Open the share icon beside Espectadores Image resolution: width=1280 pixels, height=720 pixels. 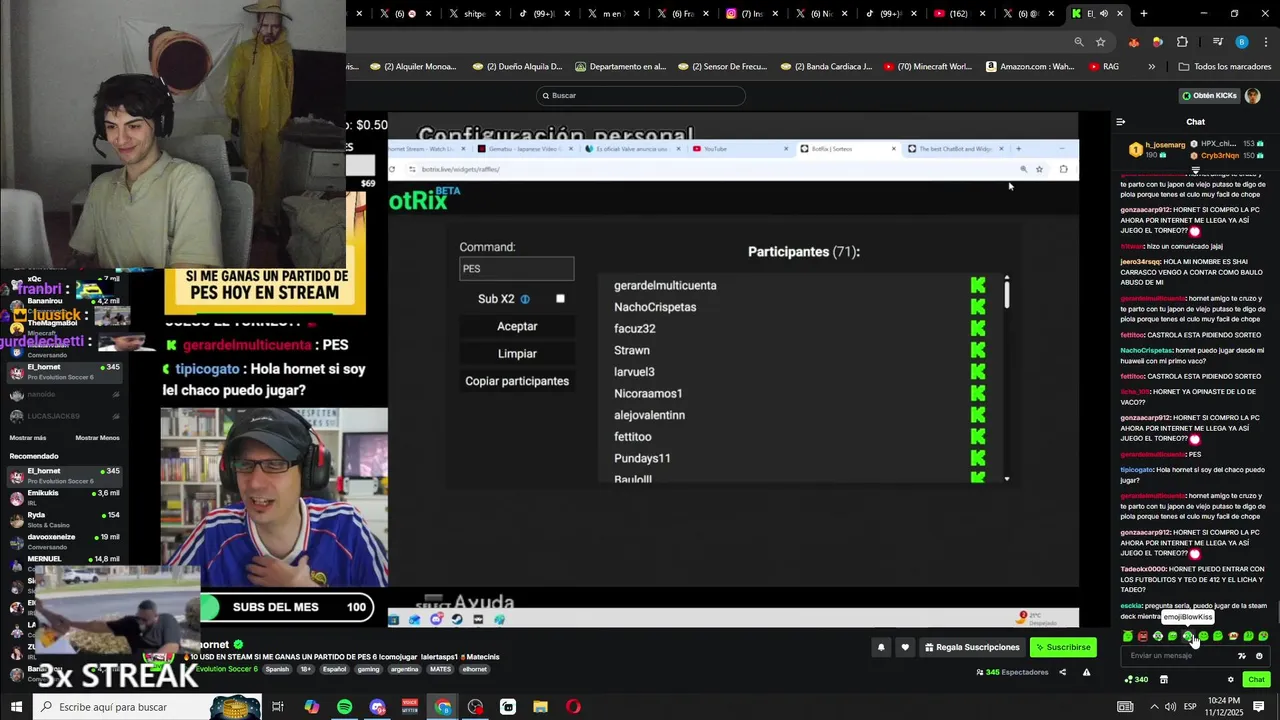coord(1062,672)
